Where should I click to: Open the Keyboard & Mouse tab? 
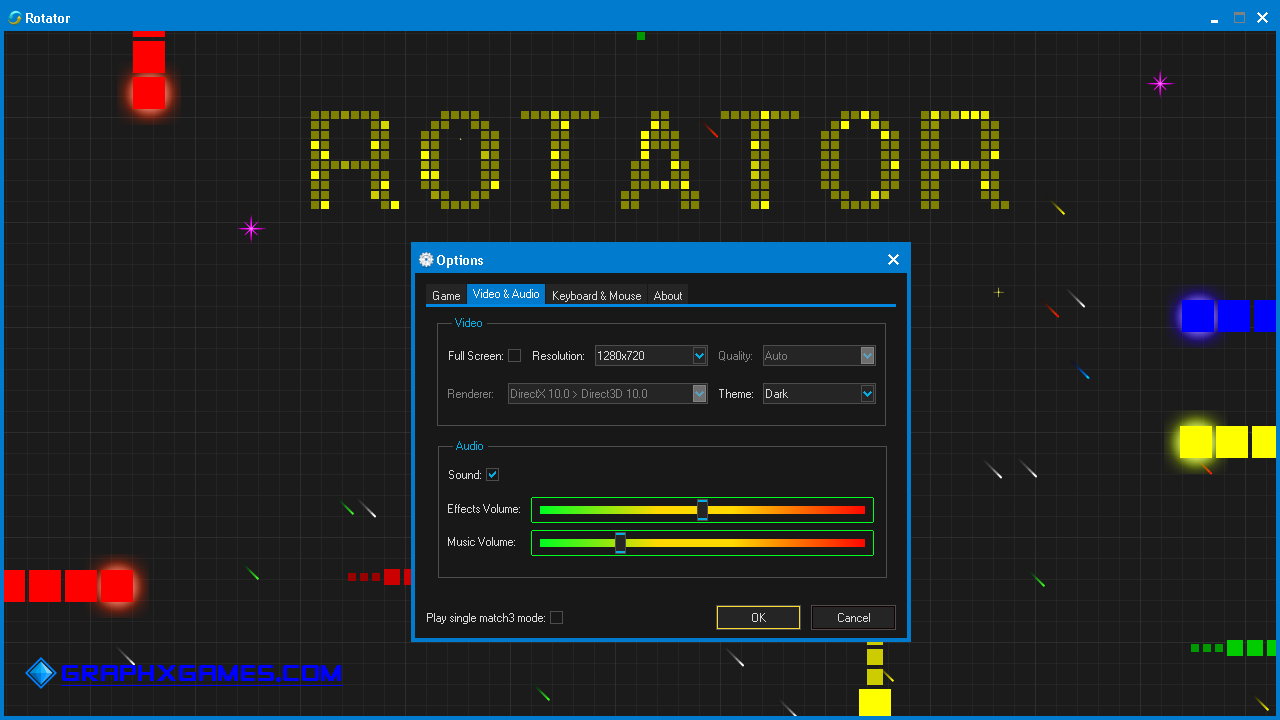click(x=596, y=296)
